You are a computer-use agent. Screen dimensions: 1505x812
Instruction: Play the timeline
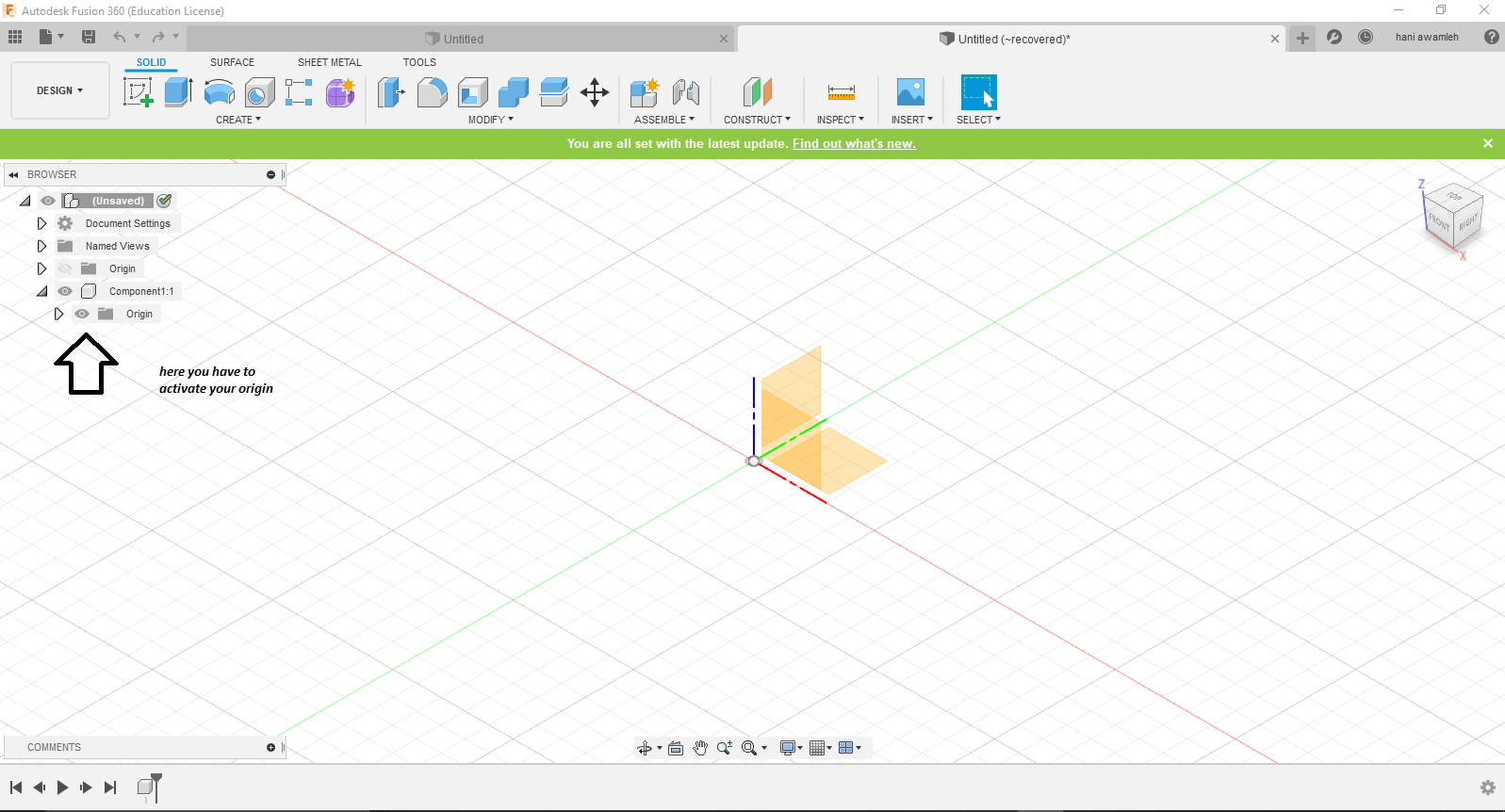(x=62, y=788)
